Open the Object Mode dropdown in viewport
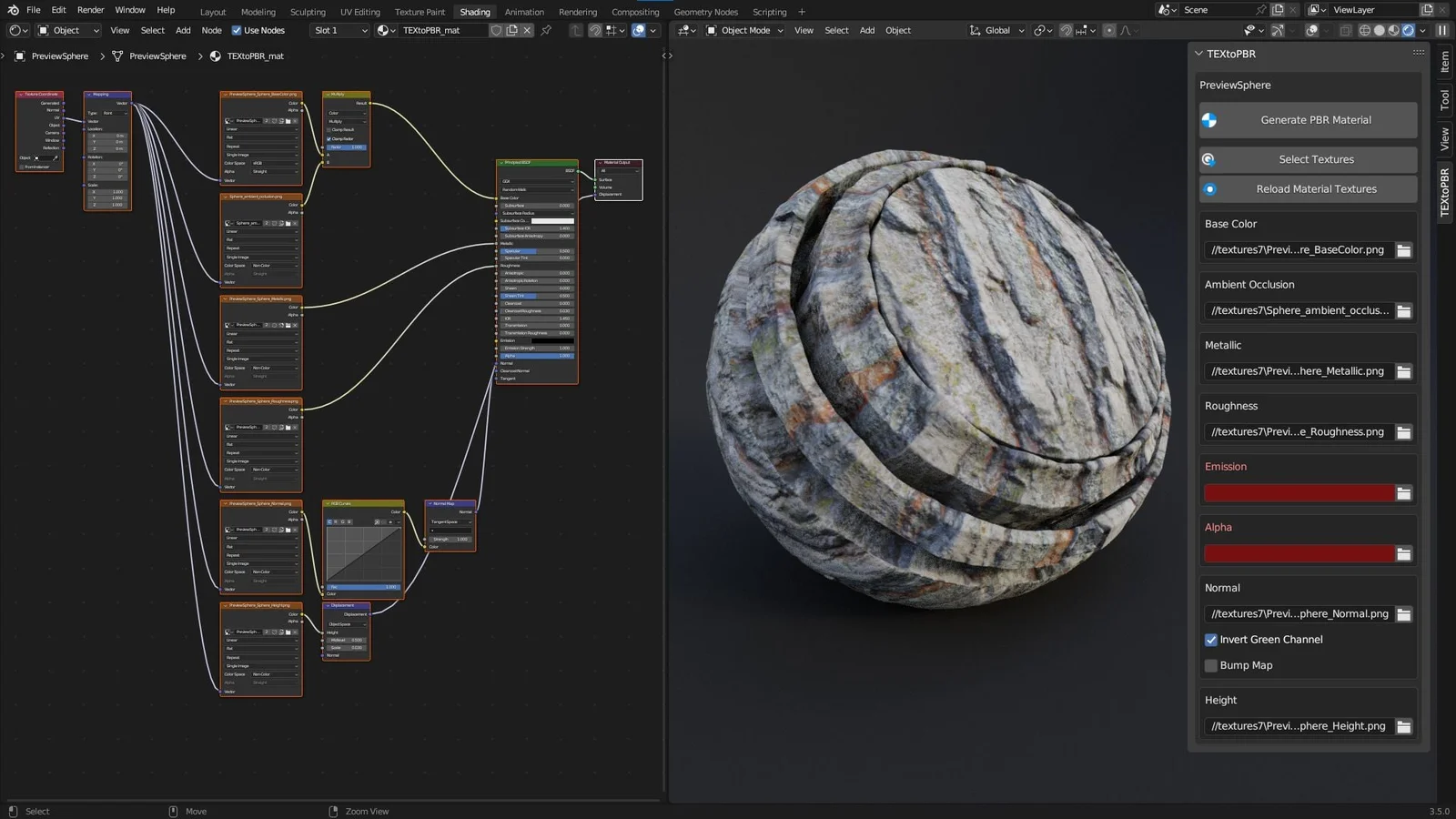This screenshot has width=1456, height=819. click(744, 30)
